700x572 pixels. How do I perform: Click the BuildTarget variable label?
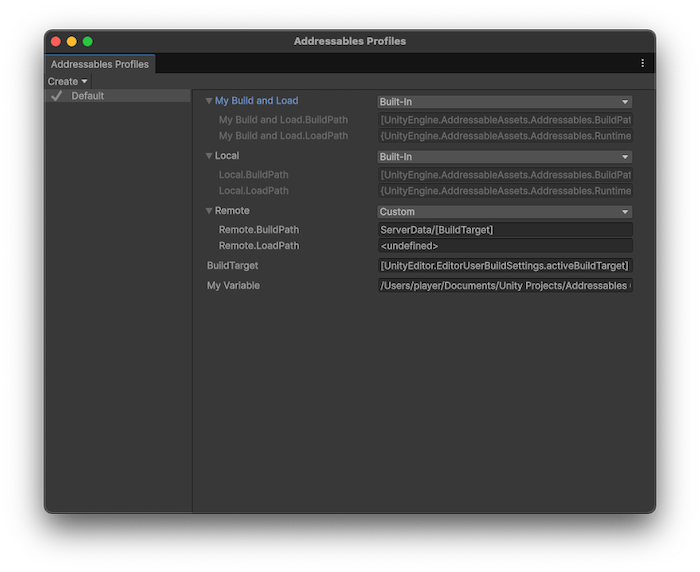[x=232, y=266]
